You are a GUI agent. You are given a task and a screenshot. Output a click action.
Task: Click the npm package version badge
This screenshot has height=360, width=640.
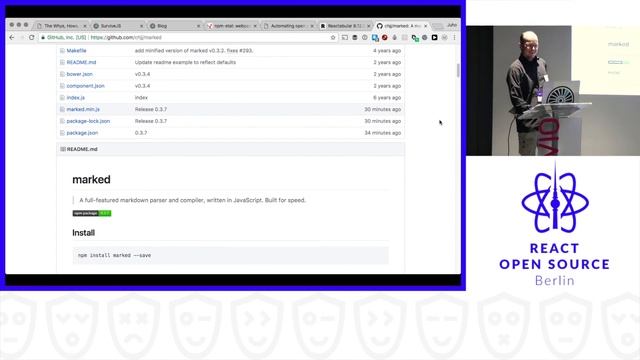[92, 213]
